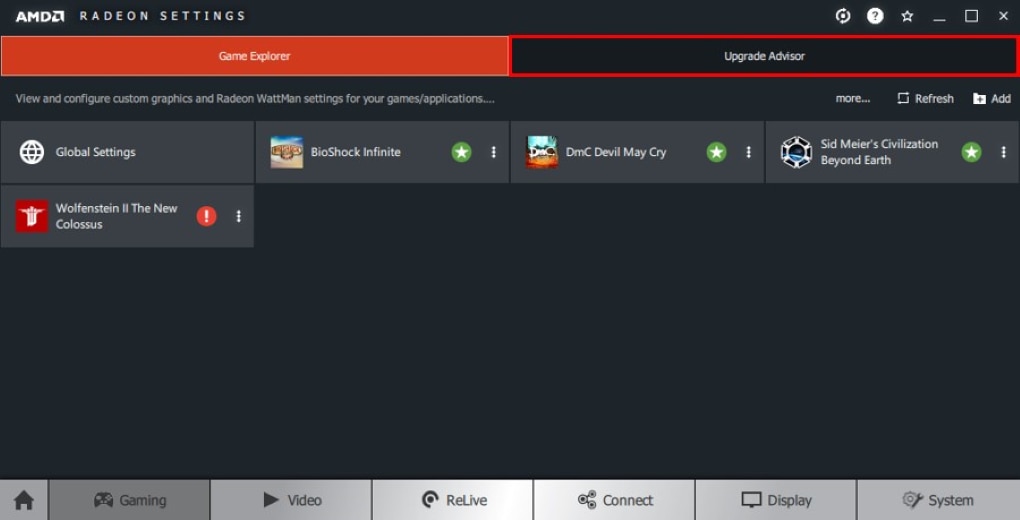Screen dimensions: 1020x520
Task: Click the green star badge on BioShock Infinite
Action: (461, 152)
